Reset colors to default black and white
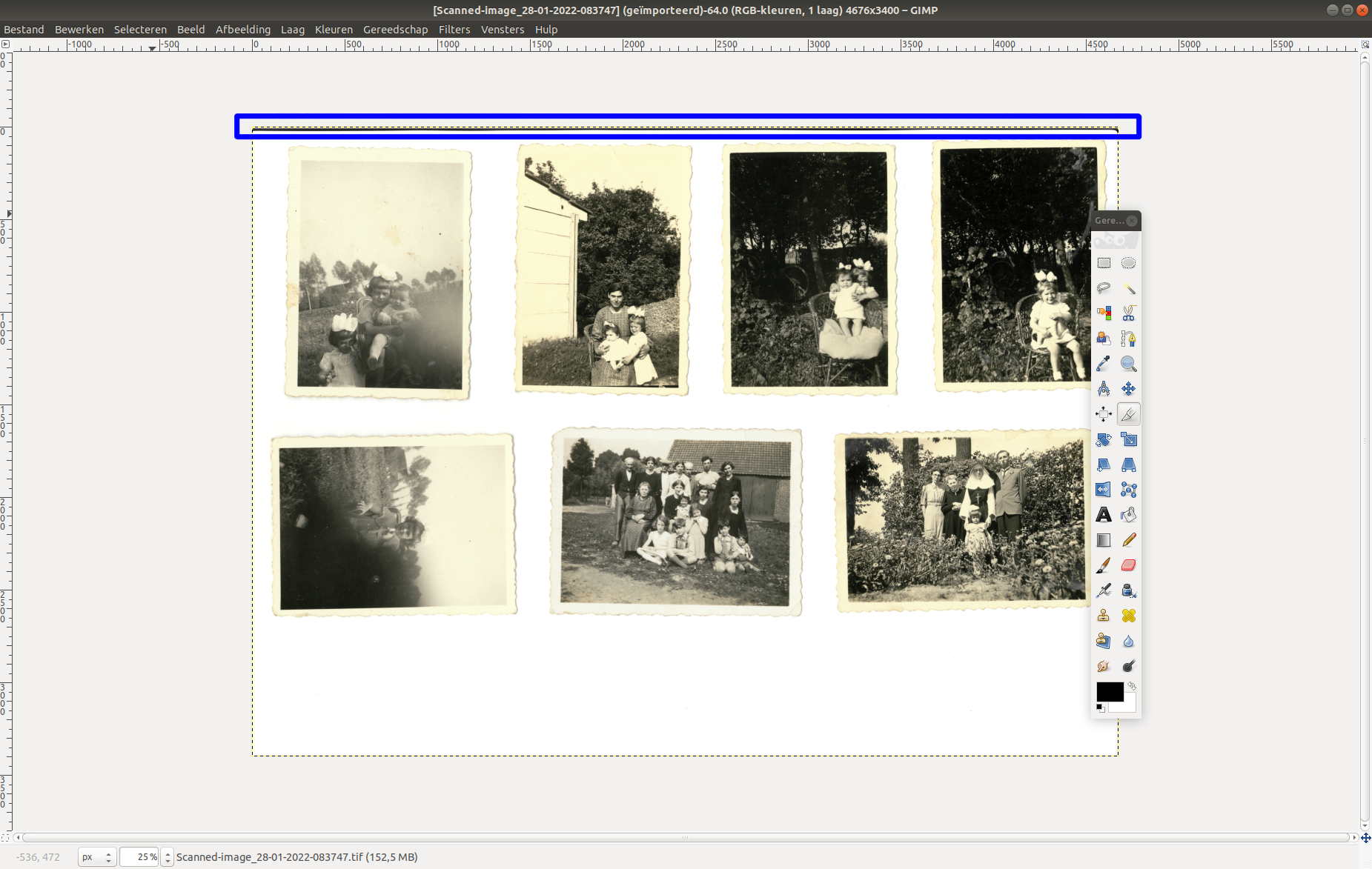1372x869 pixels. (1100, 708)
